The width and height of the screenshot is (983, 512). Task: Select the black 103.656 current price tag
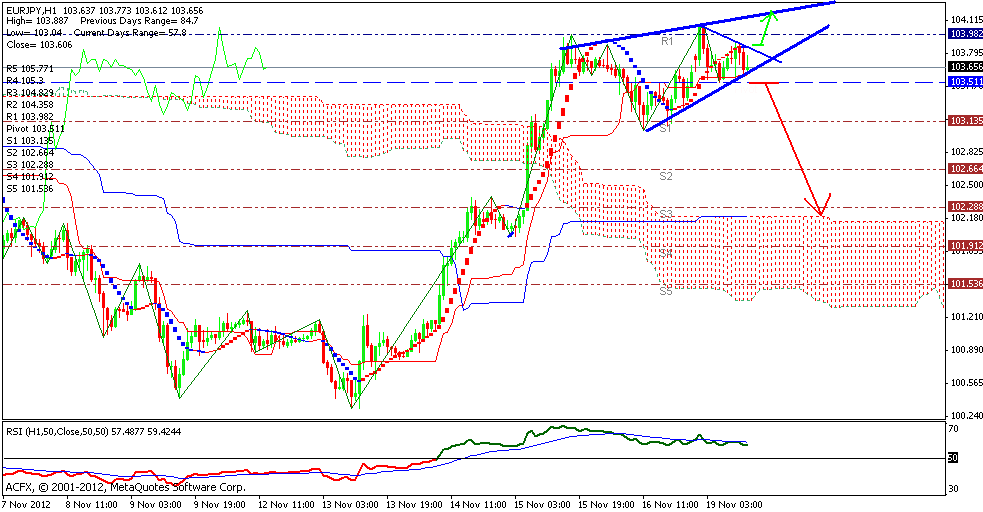tap(963, 65)
